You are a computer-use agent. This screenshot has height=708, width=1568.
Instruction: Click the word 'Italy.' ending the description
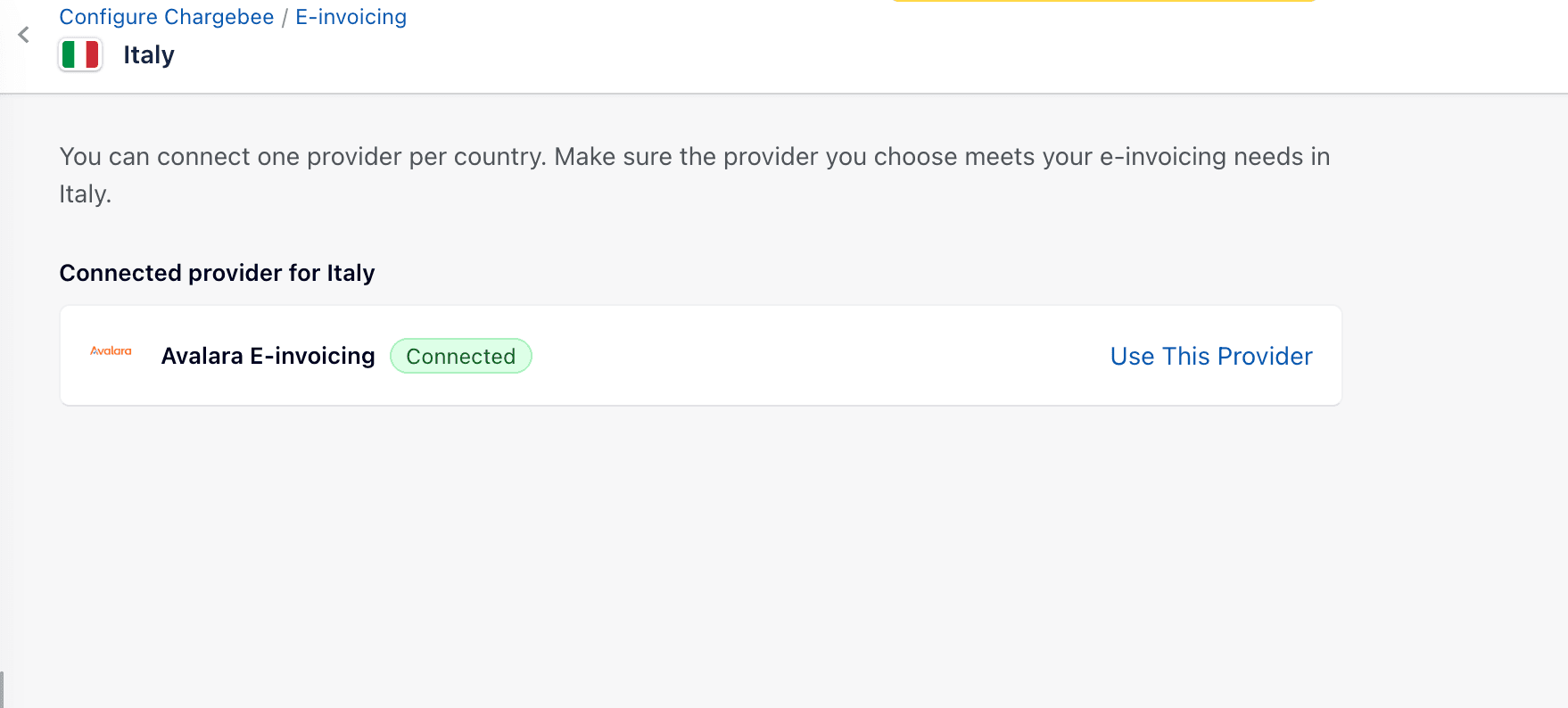click(85, 194)
